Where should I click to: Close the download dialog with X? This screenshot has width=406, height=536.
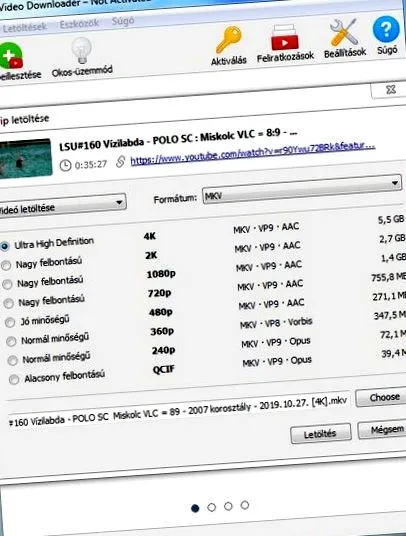(391, 90)
